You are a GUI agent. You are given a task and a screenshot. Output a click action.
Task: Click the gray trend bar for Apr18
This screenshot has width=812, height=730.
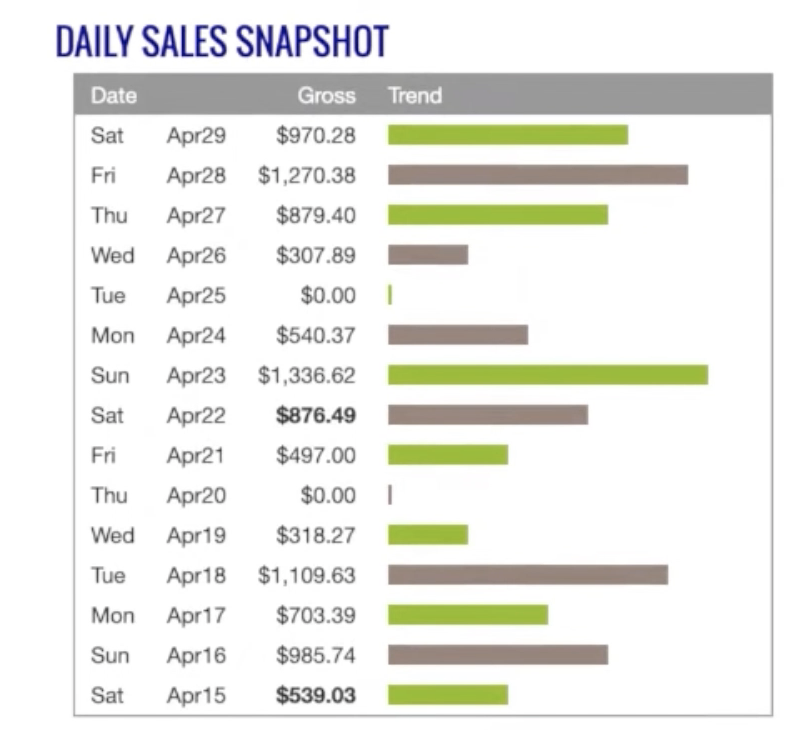click(527, 575)
